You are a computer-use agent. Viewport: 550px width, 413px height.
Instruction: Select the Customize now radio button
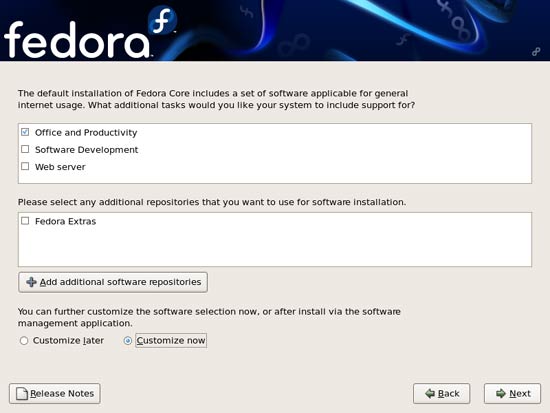pyautogui.click(x=128, y=340)
